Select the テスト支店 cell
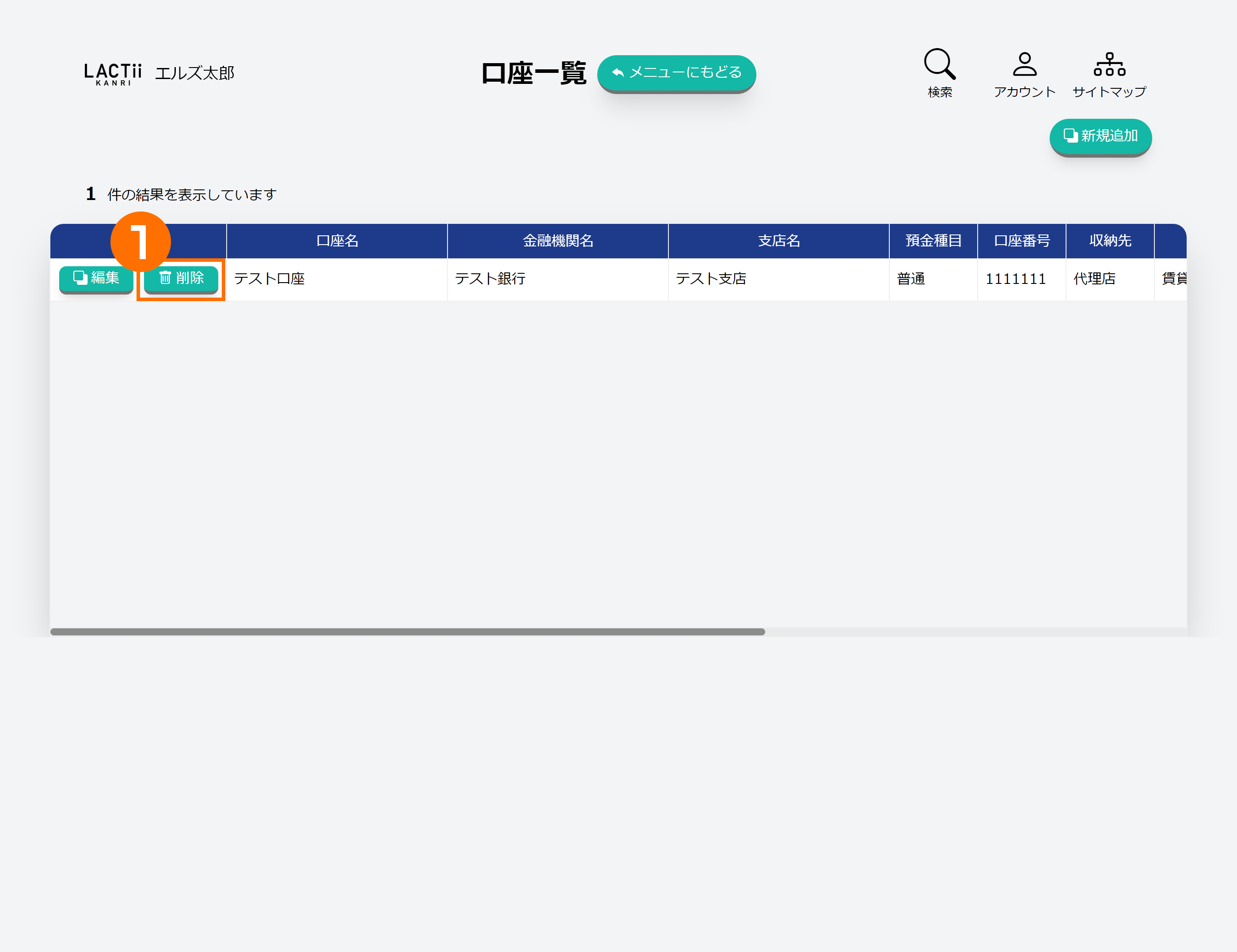The width and height of the screenshot is (1237, 952). pos(711,279)
